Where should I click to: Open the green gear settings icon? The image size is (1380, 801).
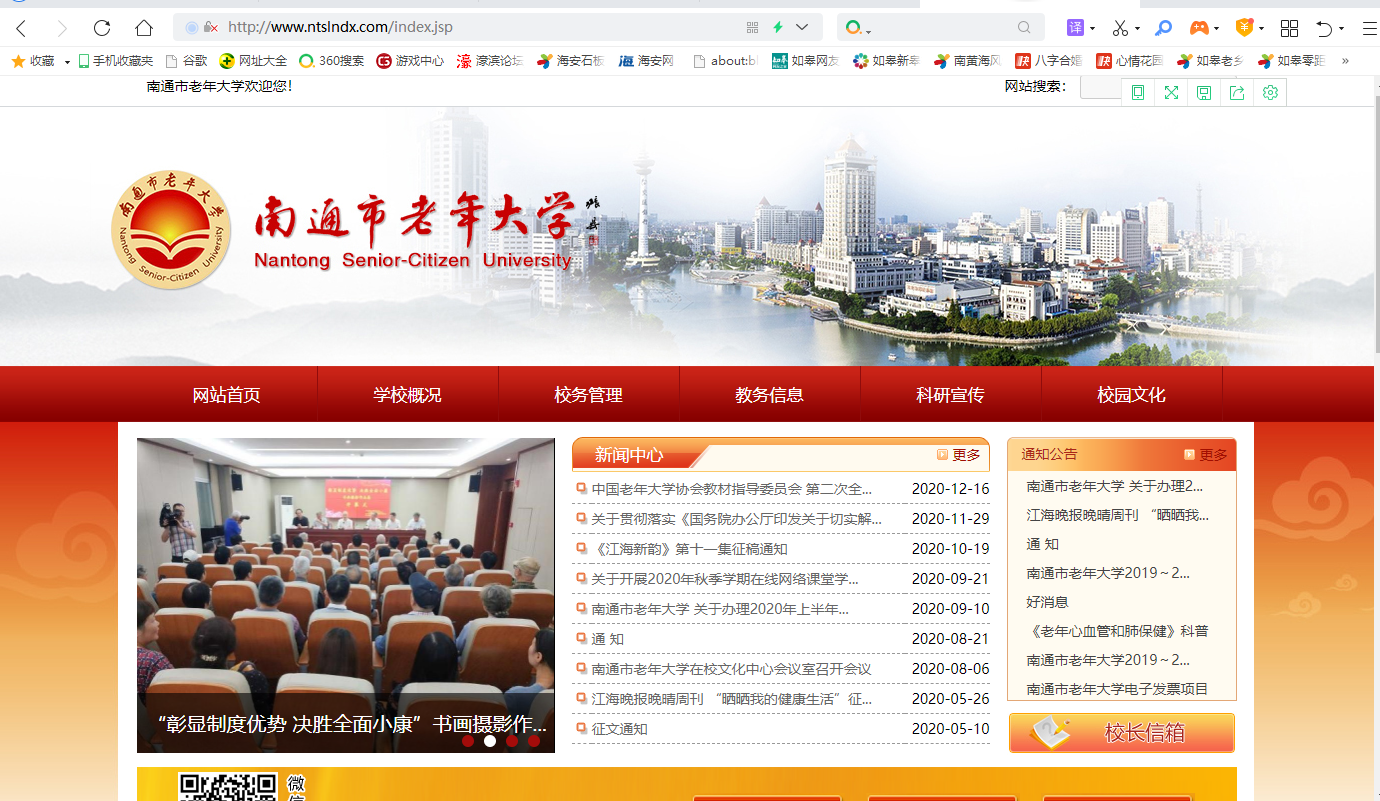(x=1270, y=92)
